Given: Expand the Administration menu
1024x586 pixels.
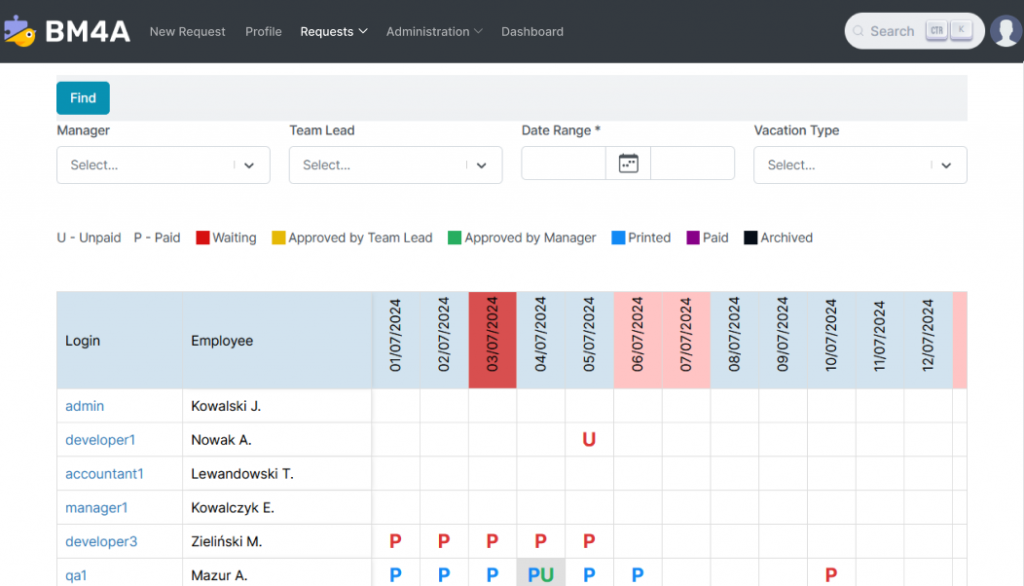Looking at the screenshot, I should (434, 31).
